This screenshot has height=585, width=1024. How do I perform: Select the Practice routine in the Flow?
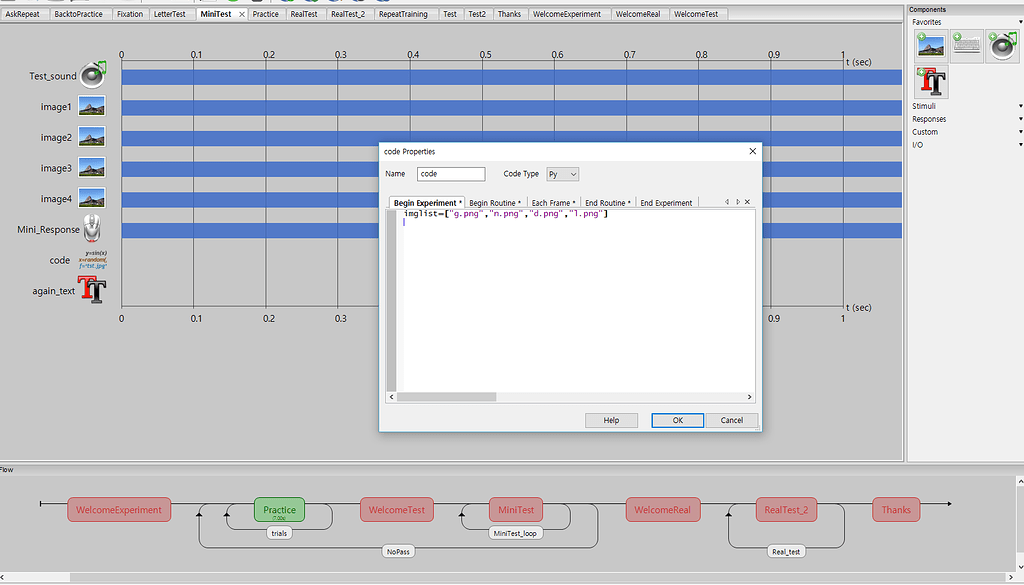point(278,509)
